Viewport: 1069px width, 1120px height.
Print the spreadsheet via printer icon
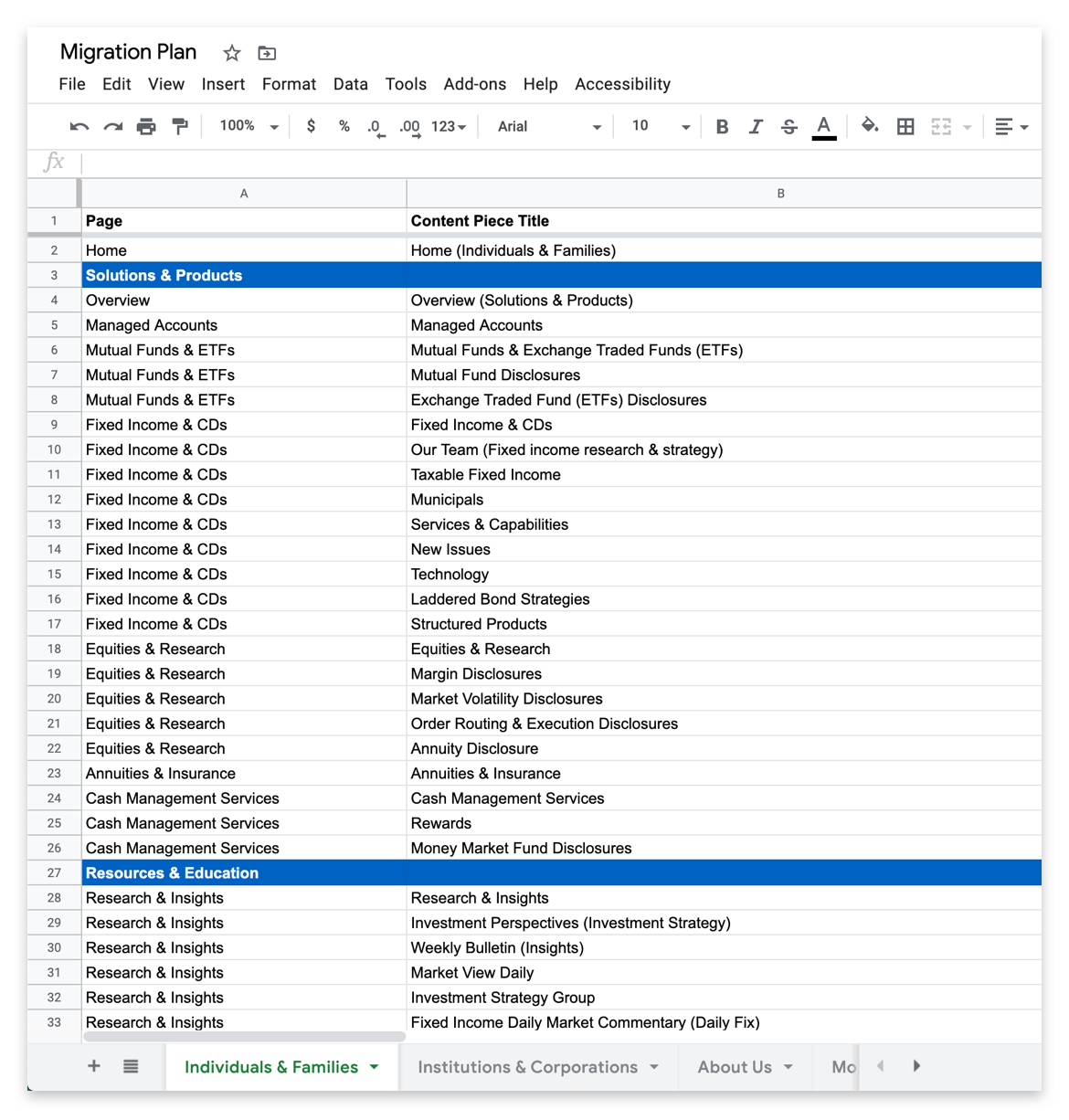pyautogui.click(x=146, y=127)
